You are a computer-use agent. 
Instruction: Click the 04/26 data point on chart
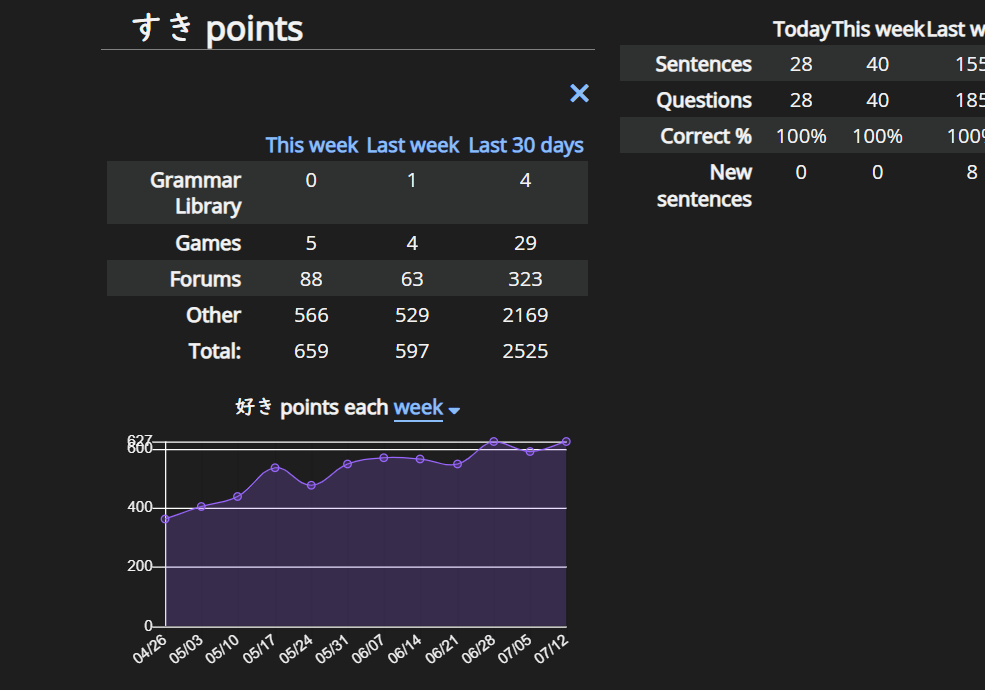[165, 519]
